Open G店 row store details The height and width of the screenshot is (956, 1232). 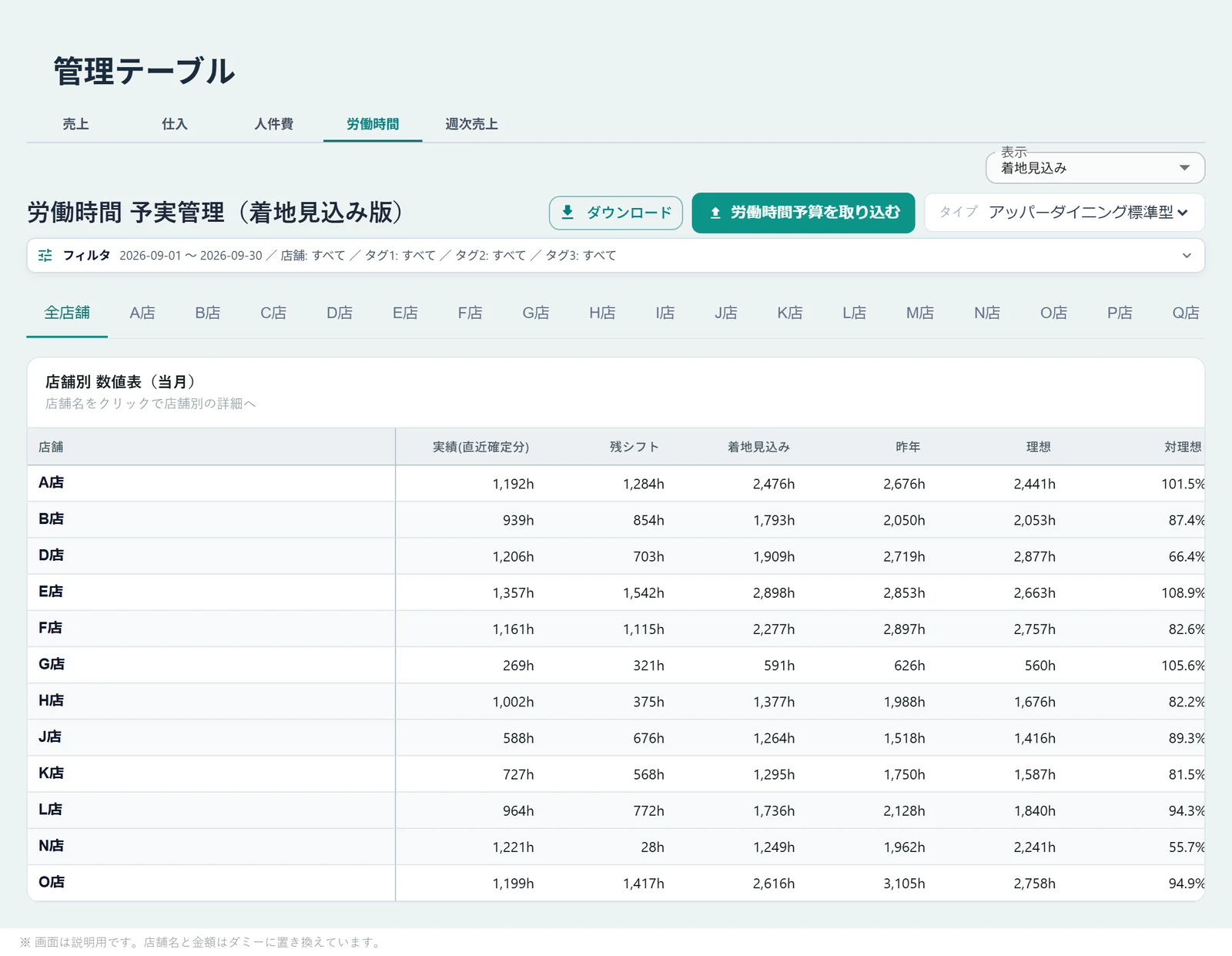[52, 664]
